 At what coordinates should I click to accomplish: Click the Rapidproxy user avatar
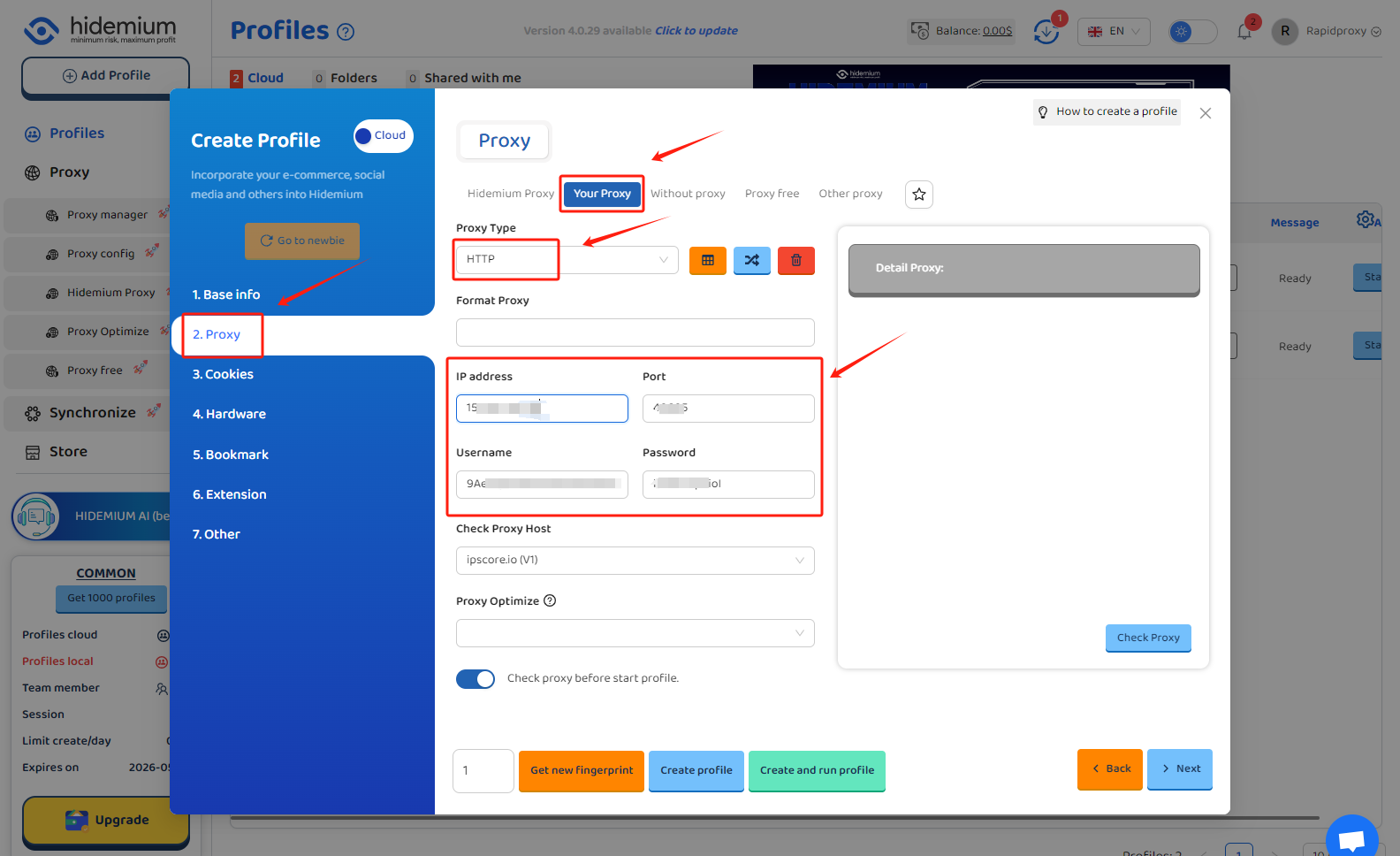click(x=1284, y=31)
